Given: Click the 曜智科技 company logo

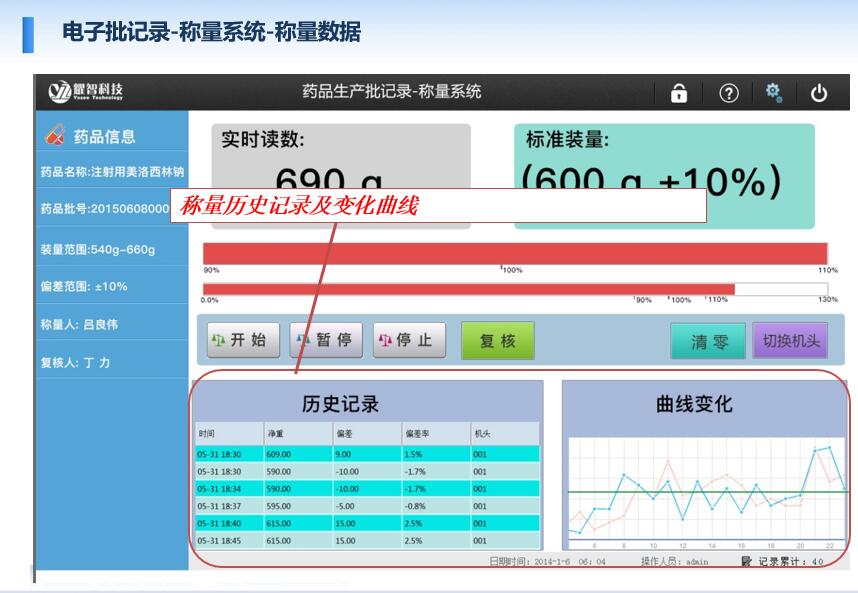Looking at the screenshot, I should [86, 93].
